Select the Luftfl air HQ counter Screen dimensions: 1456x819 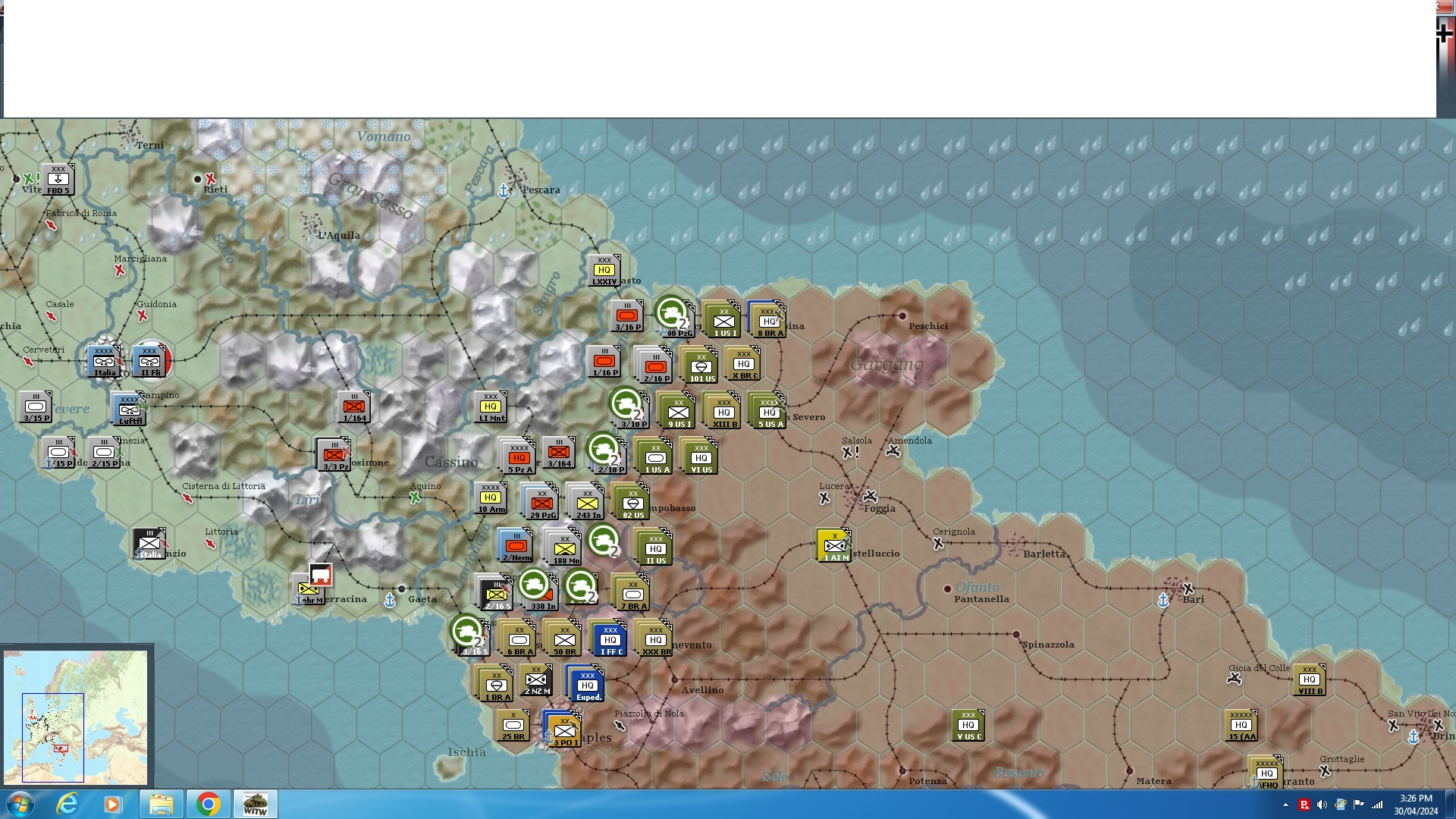tap(130, 409)
